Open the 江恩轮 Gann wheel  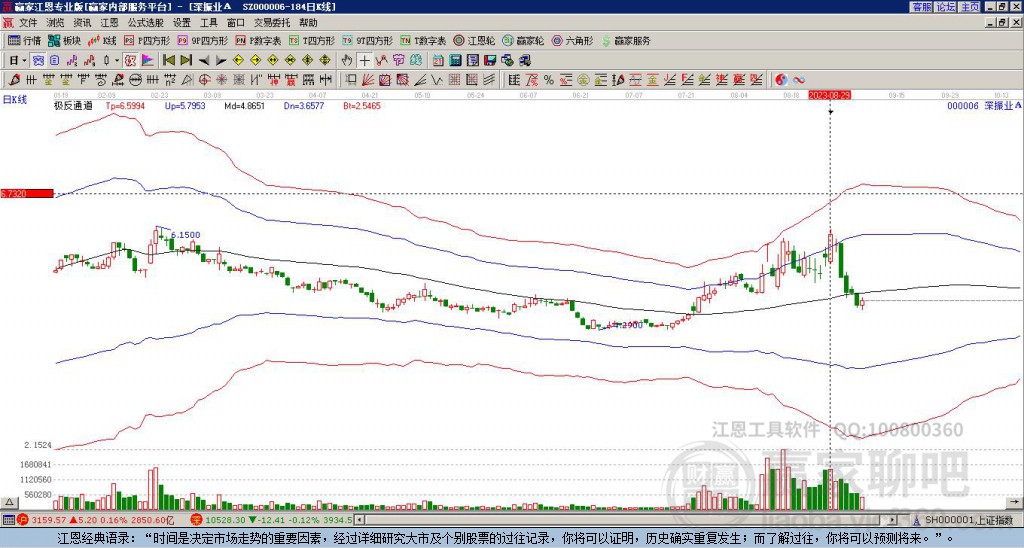pyautogui.click(x=473, y=40)
